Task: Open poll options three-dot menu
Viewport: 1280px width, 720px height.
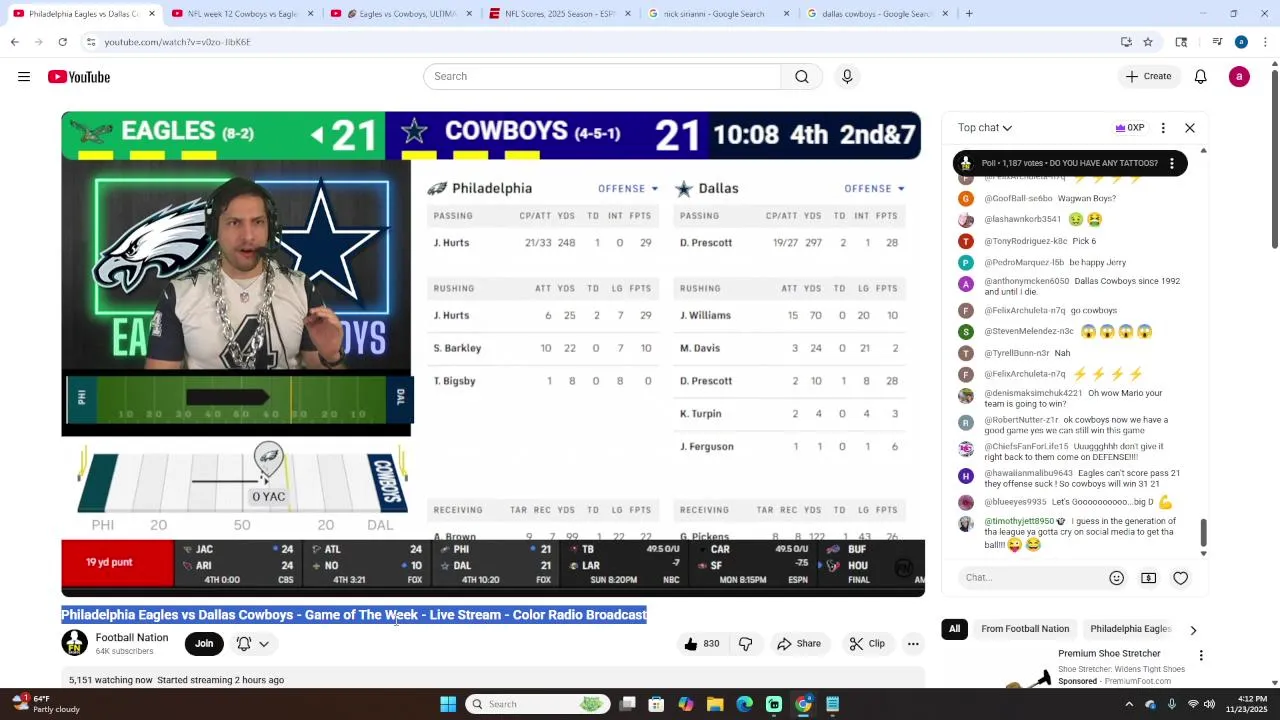Action: coord(1172,163)
